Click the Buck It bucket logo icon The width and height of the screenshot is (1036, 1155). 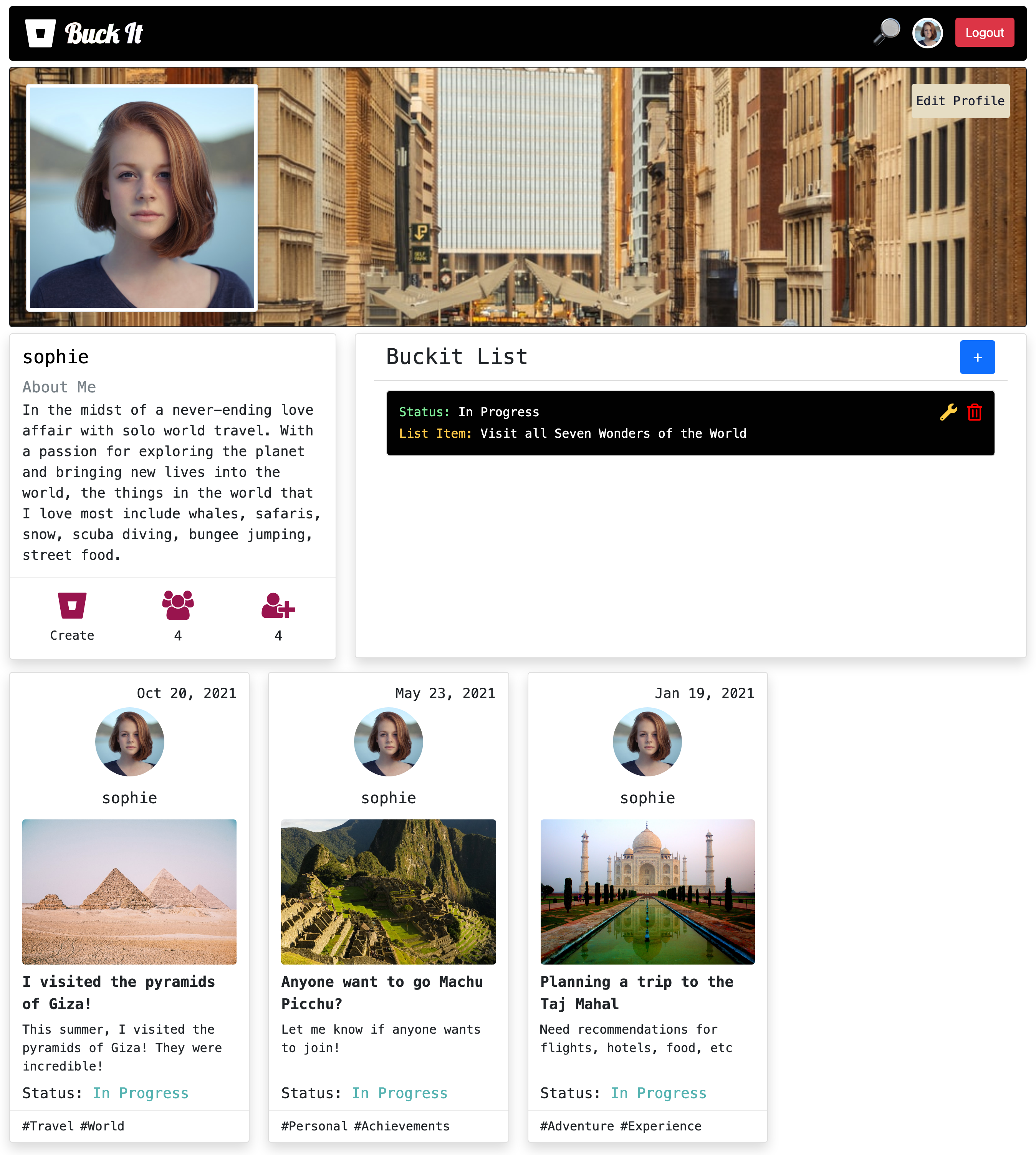40,33
